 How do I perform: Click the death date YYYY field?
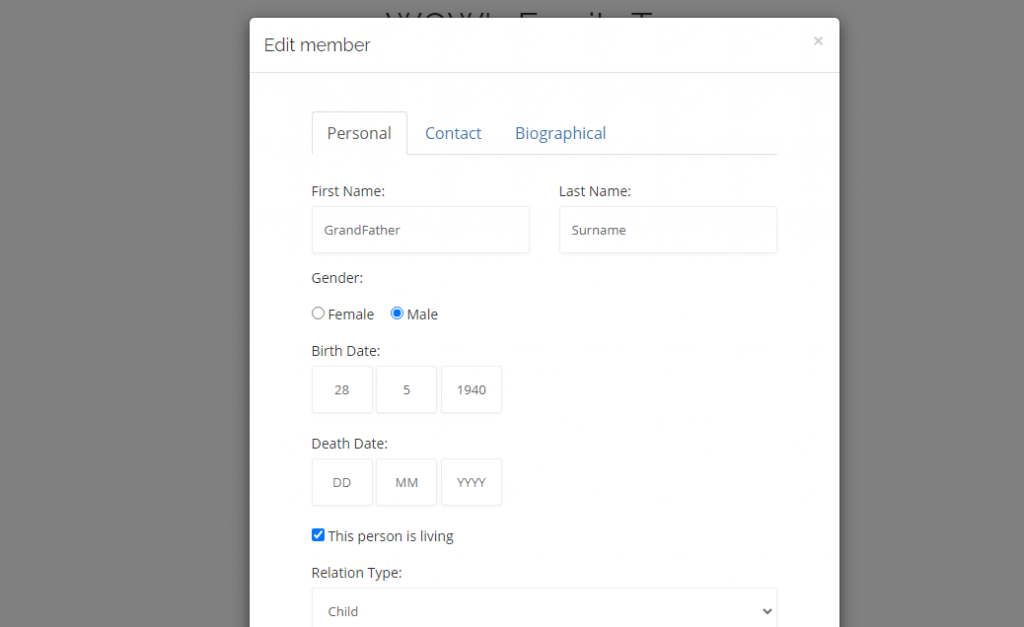click(x=471, y=482)
